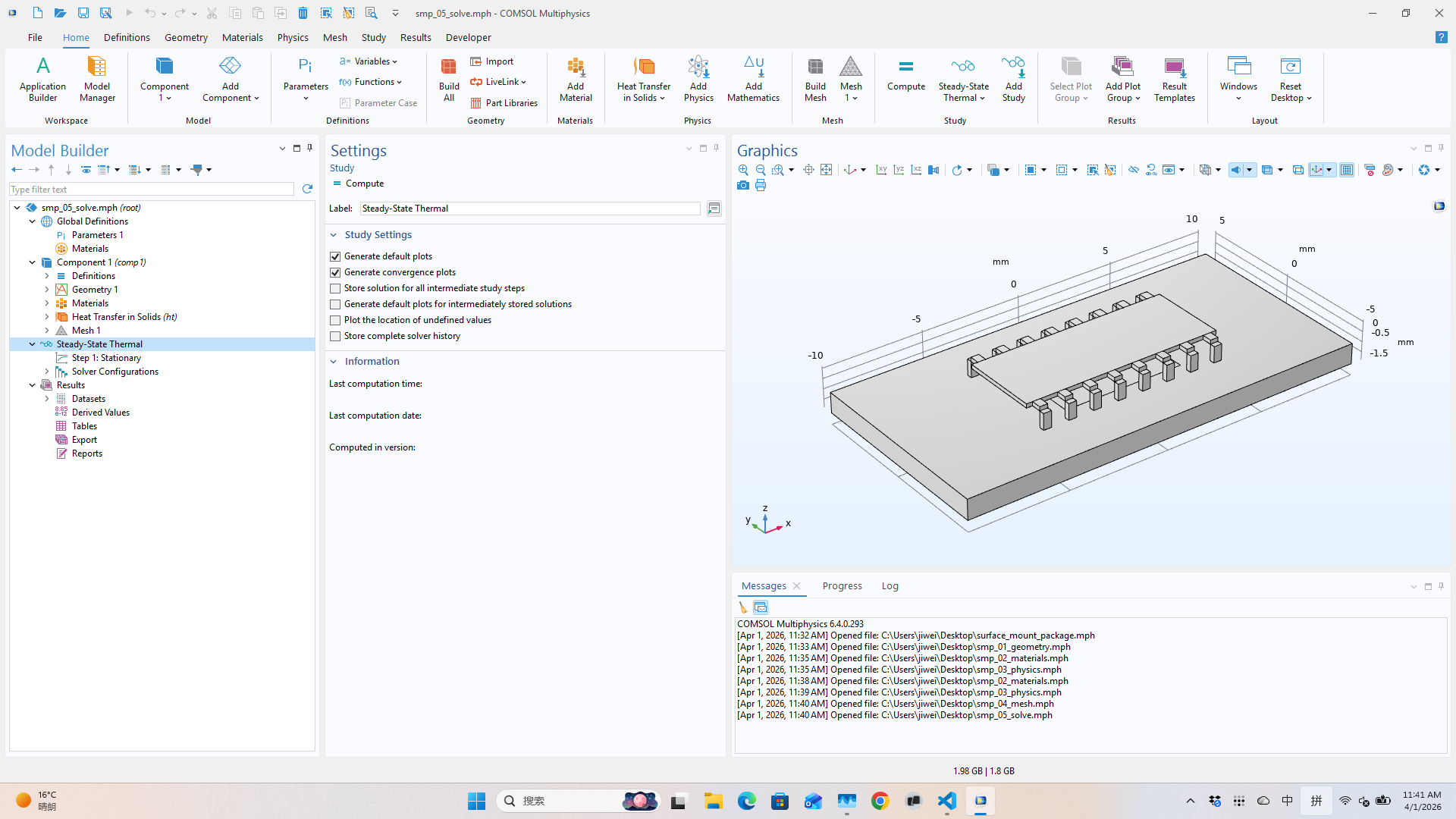Open the Model Manager

(96, 78)
